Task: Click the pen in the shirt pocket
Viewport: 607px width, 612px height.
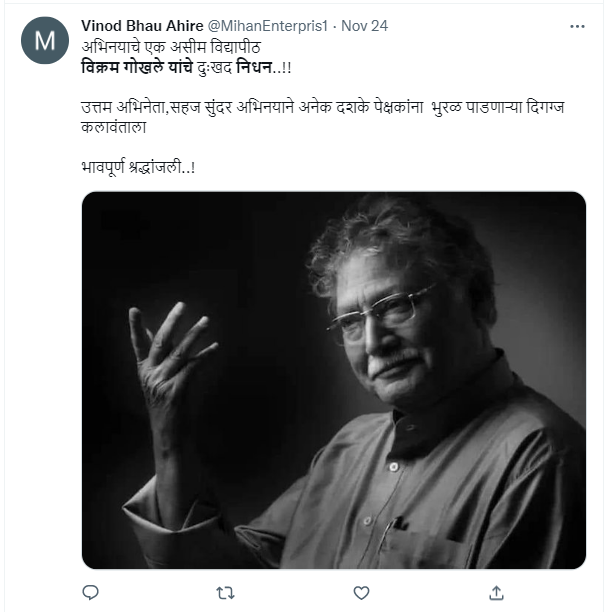Action: (x=388, y=528)
